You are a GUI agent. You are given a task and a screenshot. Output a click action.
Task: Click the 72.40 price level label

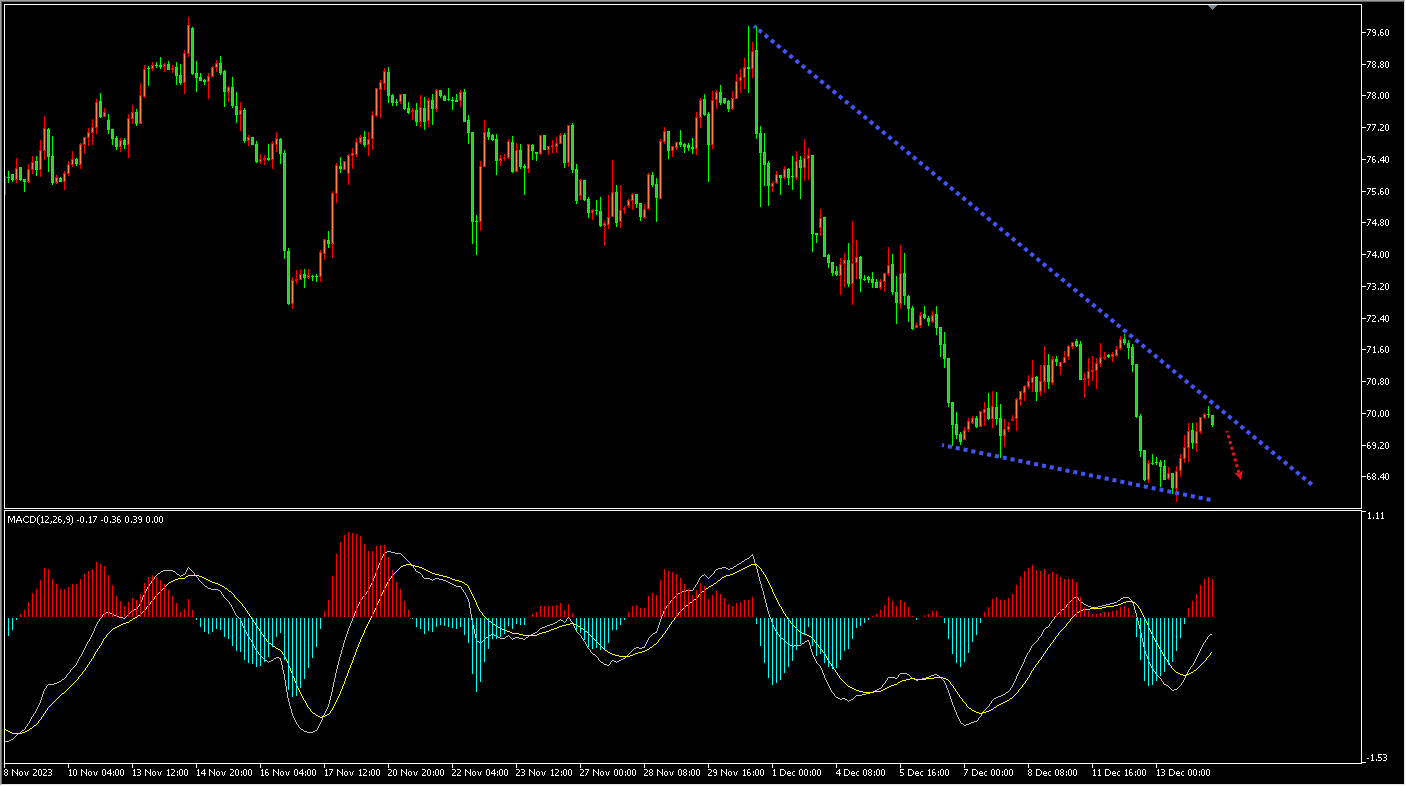tap(1376, 318)
